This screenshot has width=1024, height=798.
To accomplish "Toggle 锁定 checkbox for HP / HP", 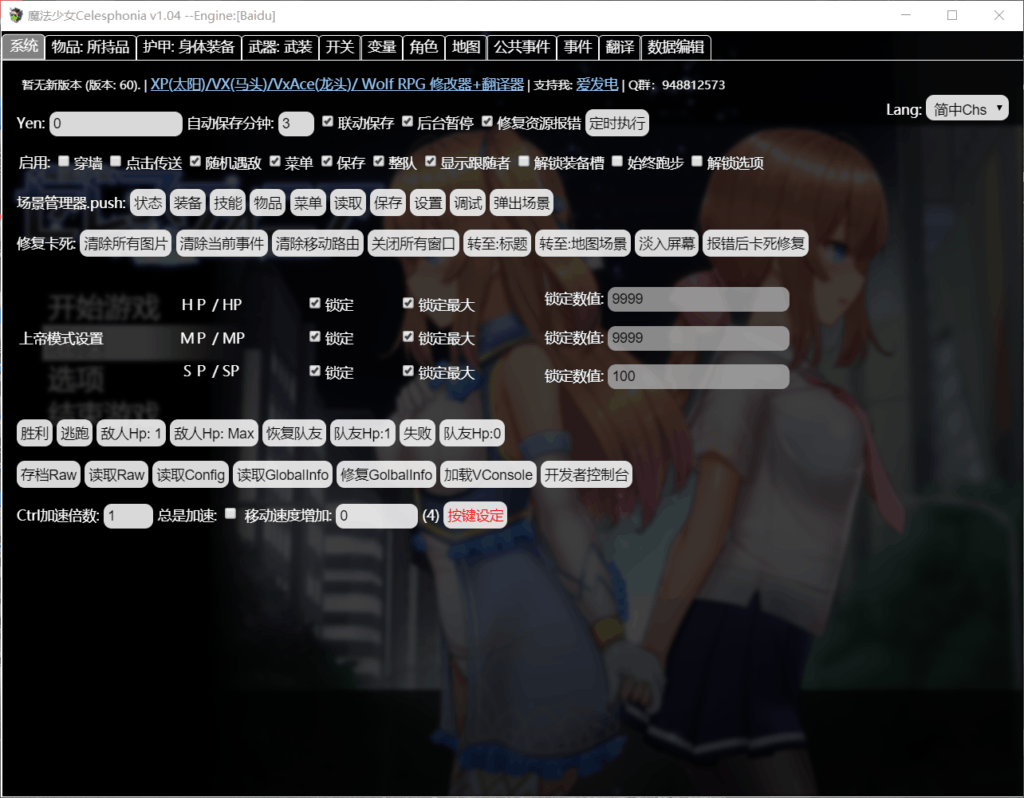I will click(x=315, y=303).
